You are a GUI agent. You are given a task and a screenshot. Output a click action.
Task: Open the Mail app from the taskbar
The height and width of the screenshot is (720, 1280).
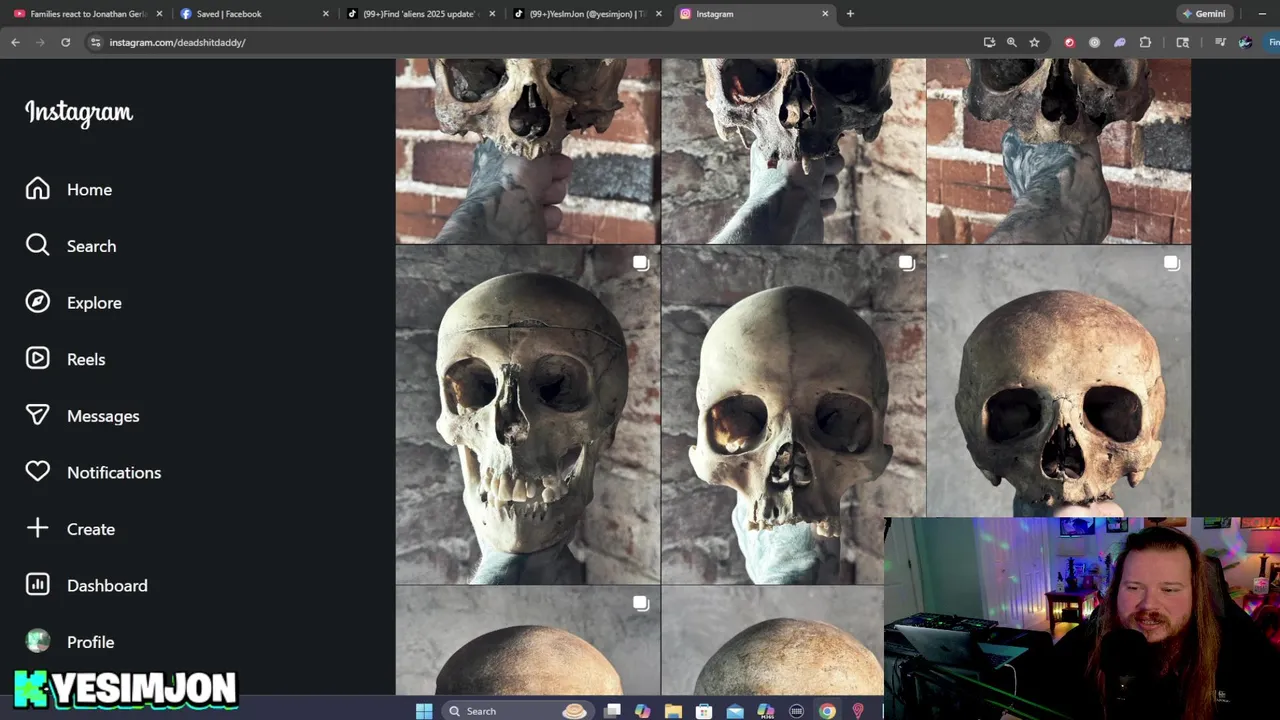[735, 711]
